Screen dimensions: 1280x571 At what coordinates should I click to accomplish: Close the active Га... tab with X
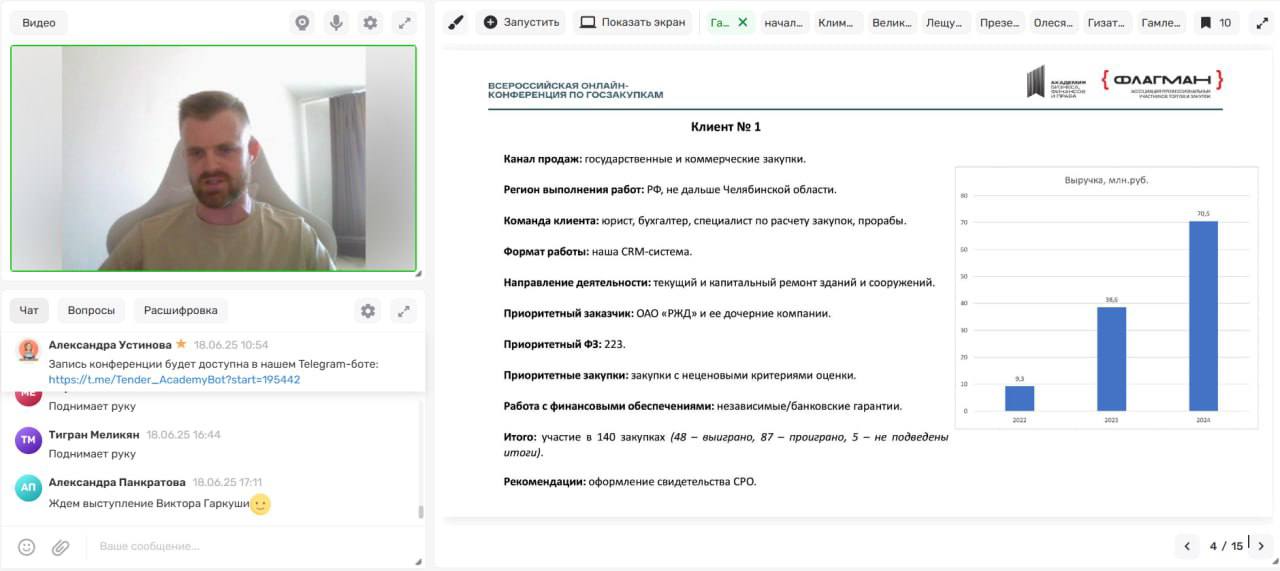pyautogui.click(x=742, y=22)
